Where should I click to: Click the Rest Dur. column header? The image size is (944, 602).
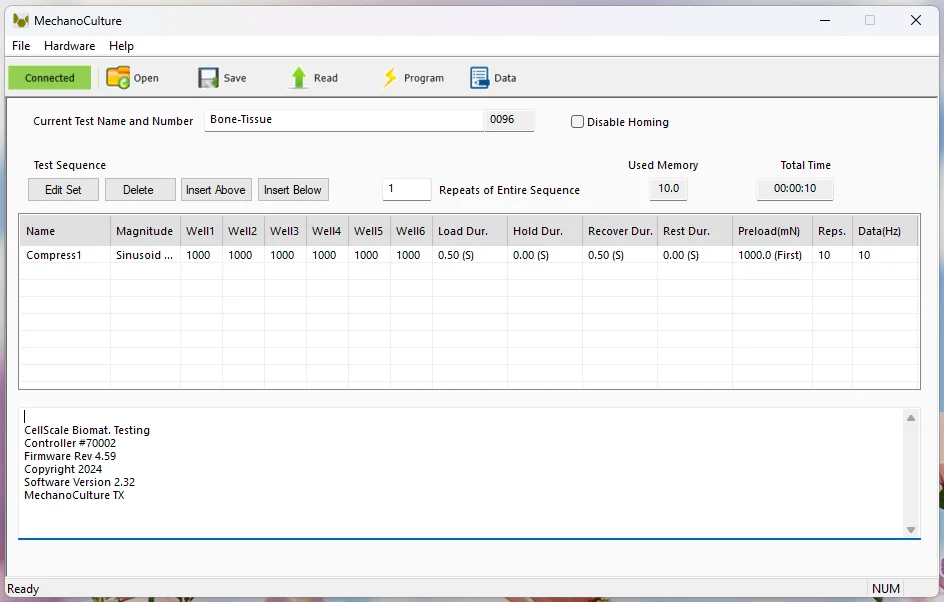pos(695,231)
